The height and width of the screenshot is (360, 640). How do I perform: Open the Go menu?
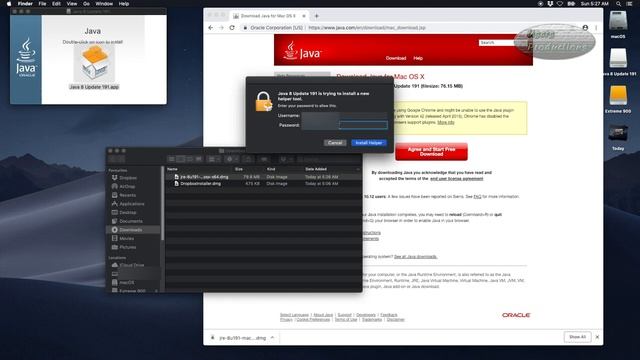[87, 4]
